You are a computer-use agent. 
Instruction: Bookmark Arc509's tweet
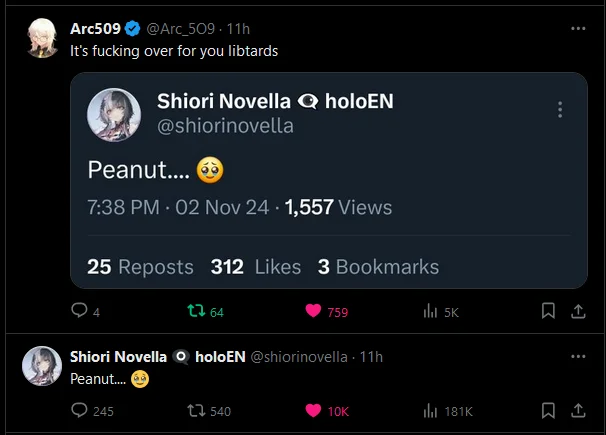click(x=548, y=311)
